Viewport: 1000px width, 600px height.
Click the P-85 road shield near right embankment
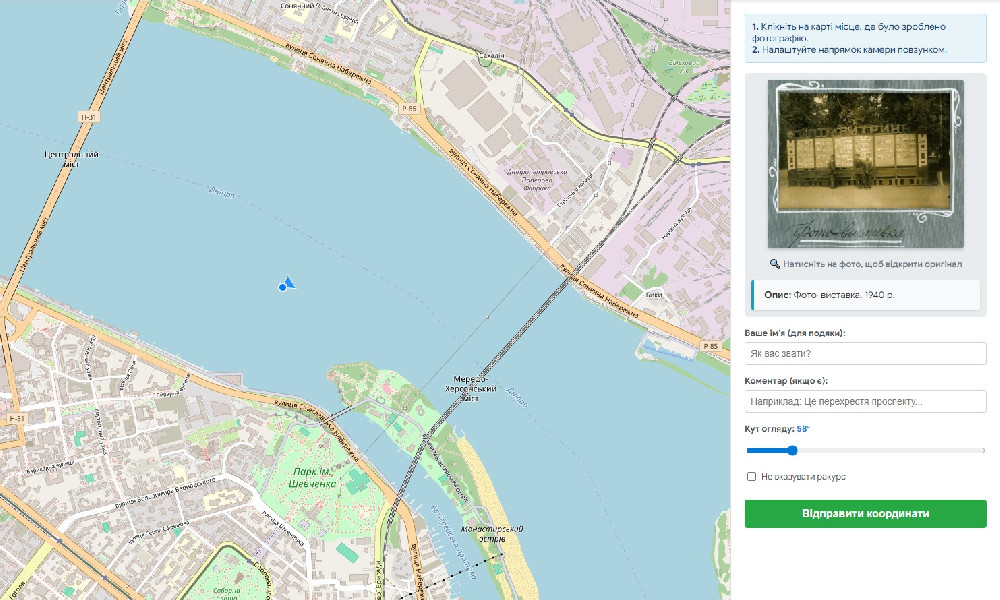(710, 346)
